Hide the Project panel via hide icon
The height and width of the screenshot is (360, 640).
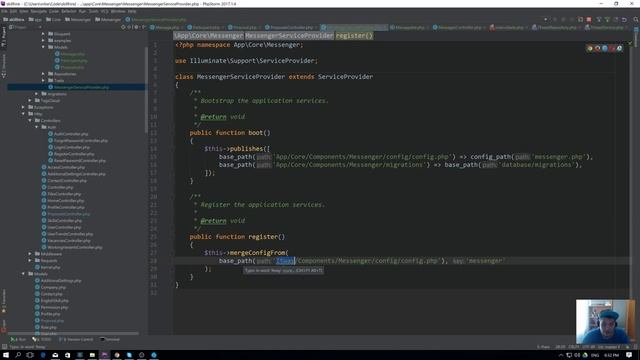point(144,27)
